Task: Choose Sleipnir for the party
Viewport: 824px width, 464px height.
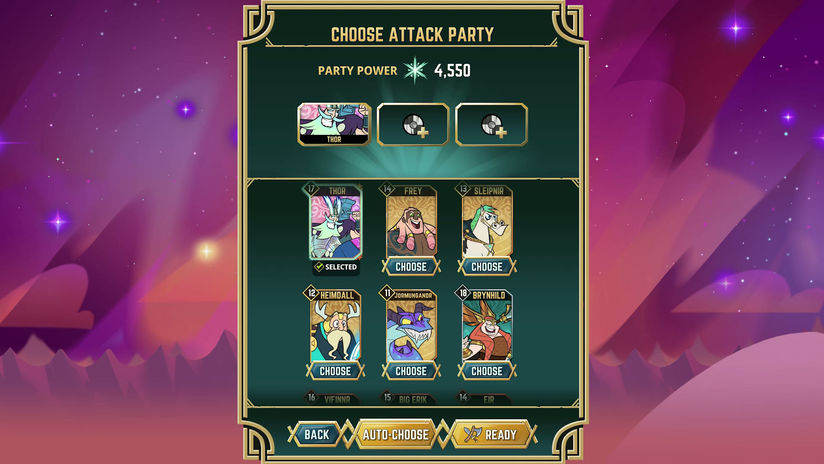Action: pyautogui.click(x=487, y=266)
